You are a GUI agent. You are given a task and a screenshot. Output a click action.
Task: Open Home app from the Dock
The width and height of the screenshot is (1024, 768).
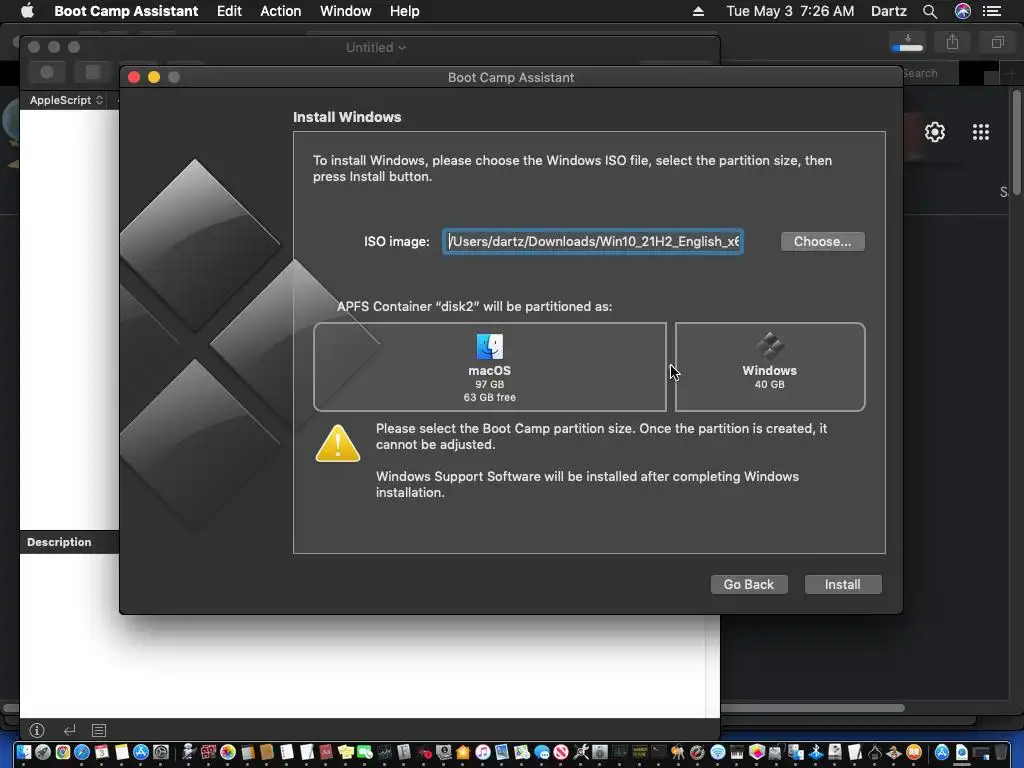[463, 752]
